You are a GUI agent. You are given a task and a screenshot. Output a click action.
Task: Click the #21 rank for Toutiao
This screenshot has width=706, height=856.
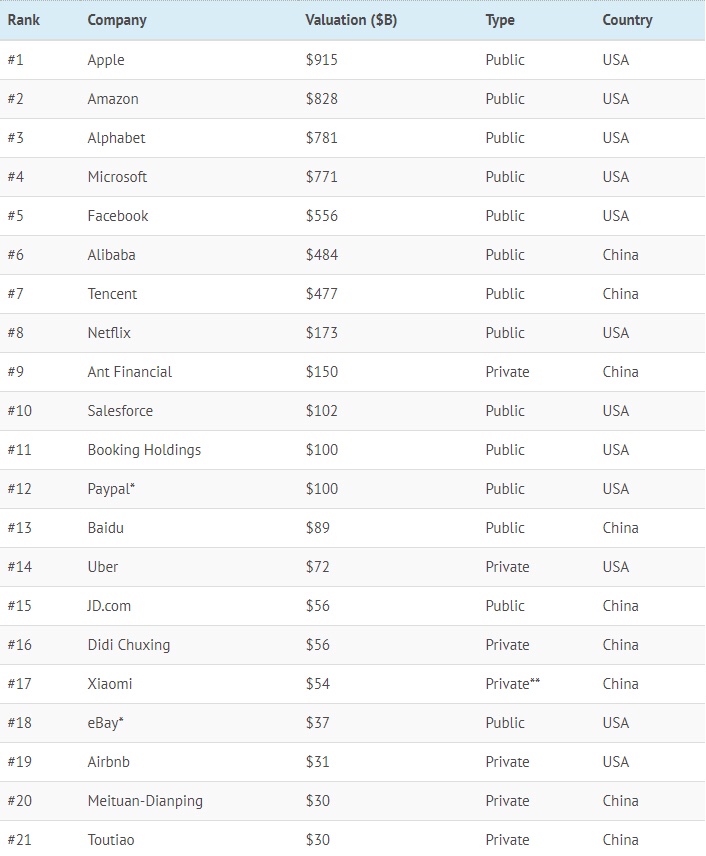(20, 840)
